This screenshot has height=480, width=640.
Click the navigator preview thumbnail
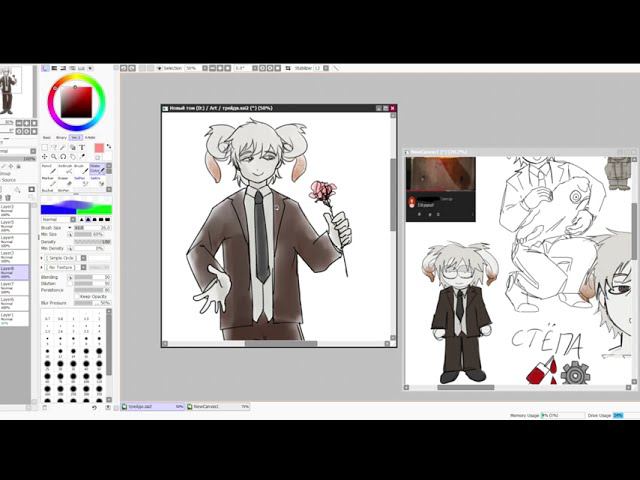pos(11,91)
